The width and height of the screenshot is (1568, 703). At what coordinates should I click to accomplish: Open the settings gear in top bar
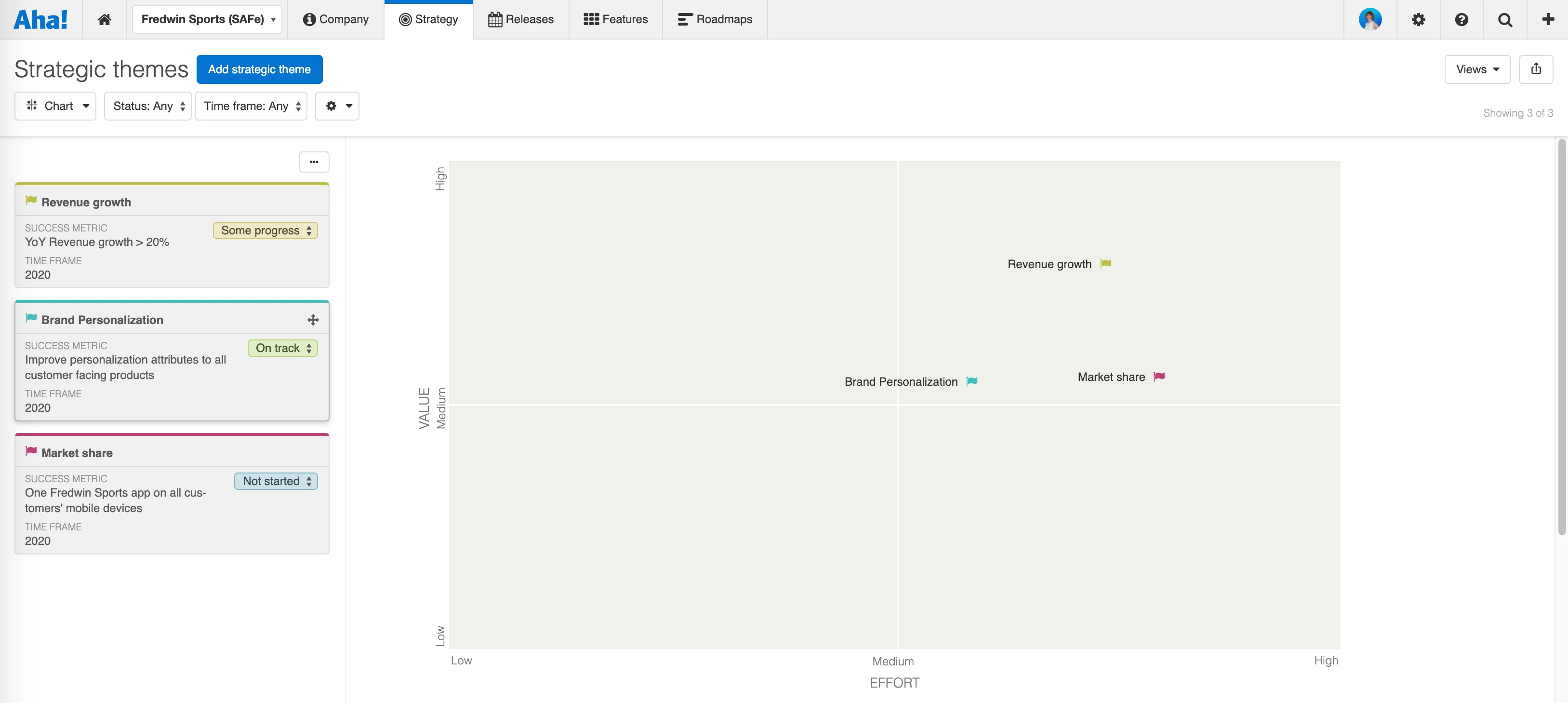pos(1418,19)
